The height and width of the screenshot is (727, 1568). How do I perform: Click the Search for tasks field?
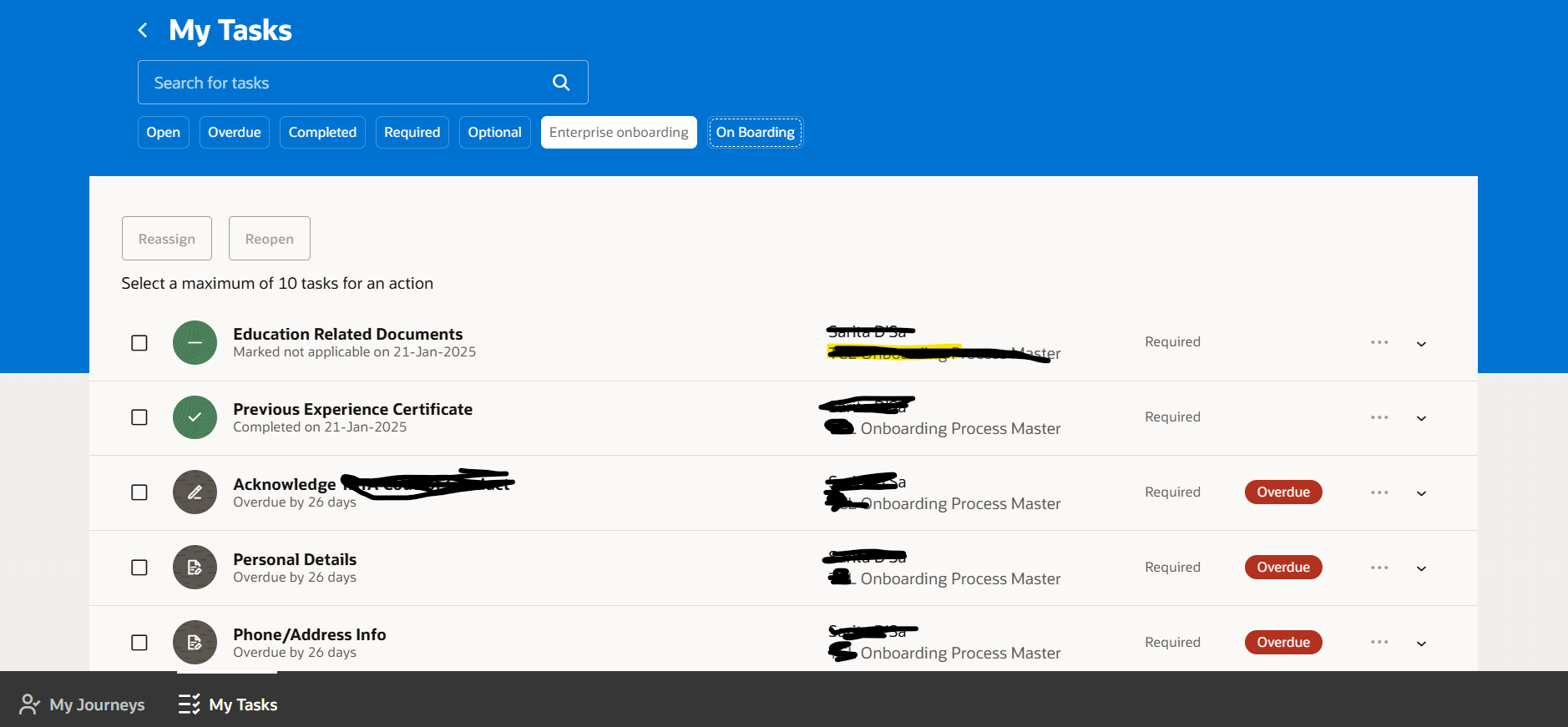click(363, 83)
